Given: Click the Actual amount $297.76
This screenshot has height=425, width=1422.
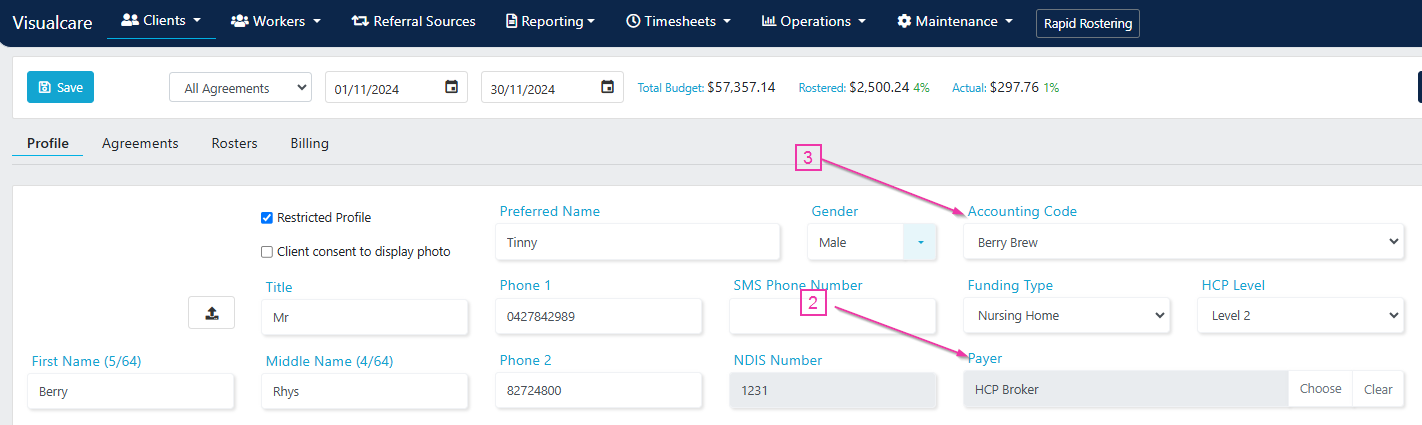Looking at the screenshot, I should click(x=1014, y=87).
